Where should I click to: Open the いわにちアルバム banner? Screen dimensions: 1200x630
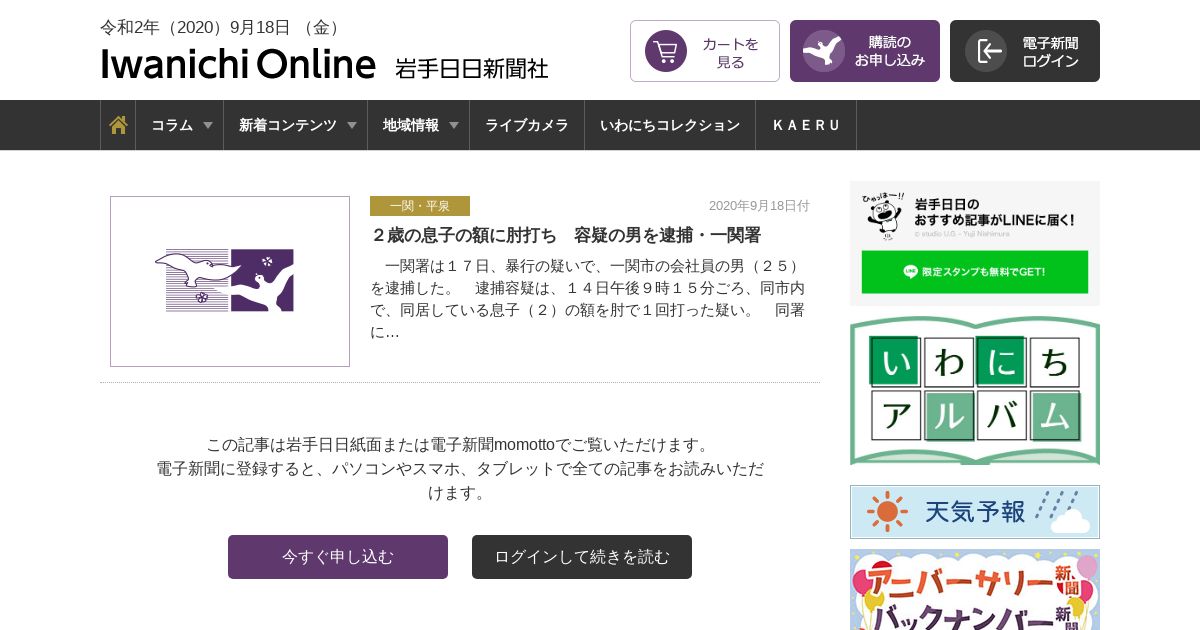coord(975,391)
